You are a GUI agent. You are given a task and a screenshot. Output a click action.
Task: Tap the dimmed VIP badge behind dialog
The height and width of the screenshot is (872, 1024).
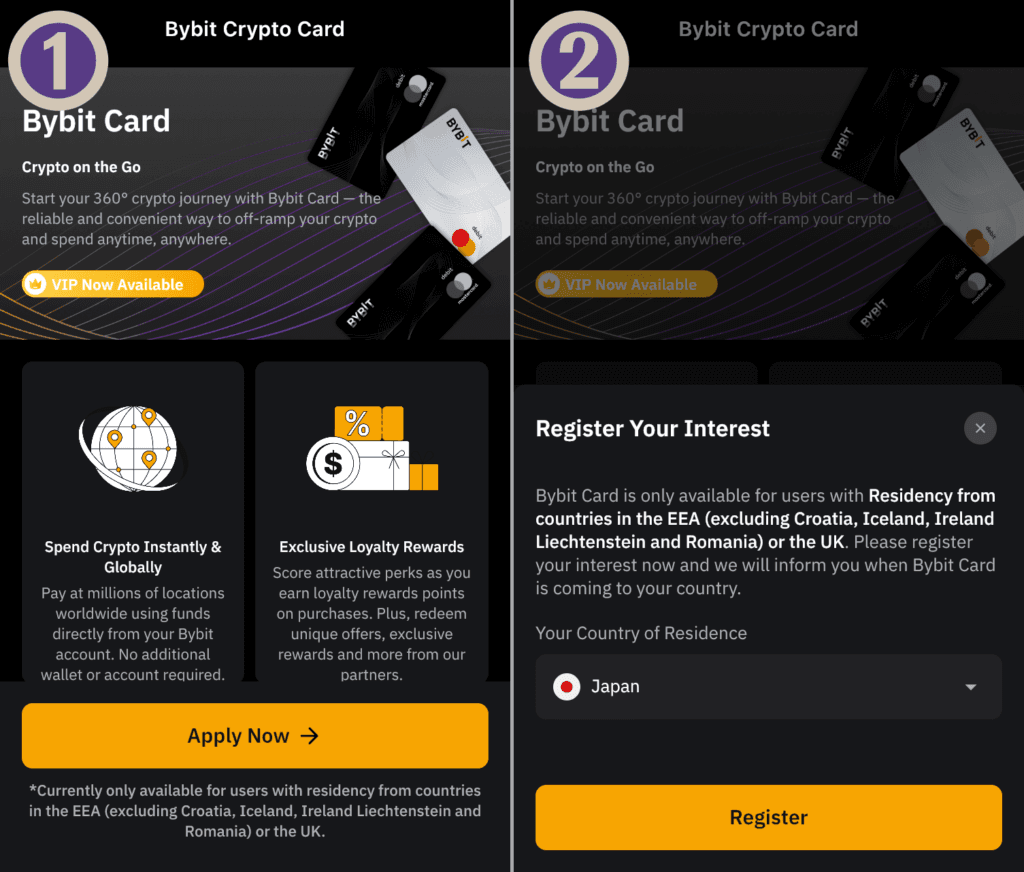(x=626, y=284)
